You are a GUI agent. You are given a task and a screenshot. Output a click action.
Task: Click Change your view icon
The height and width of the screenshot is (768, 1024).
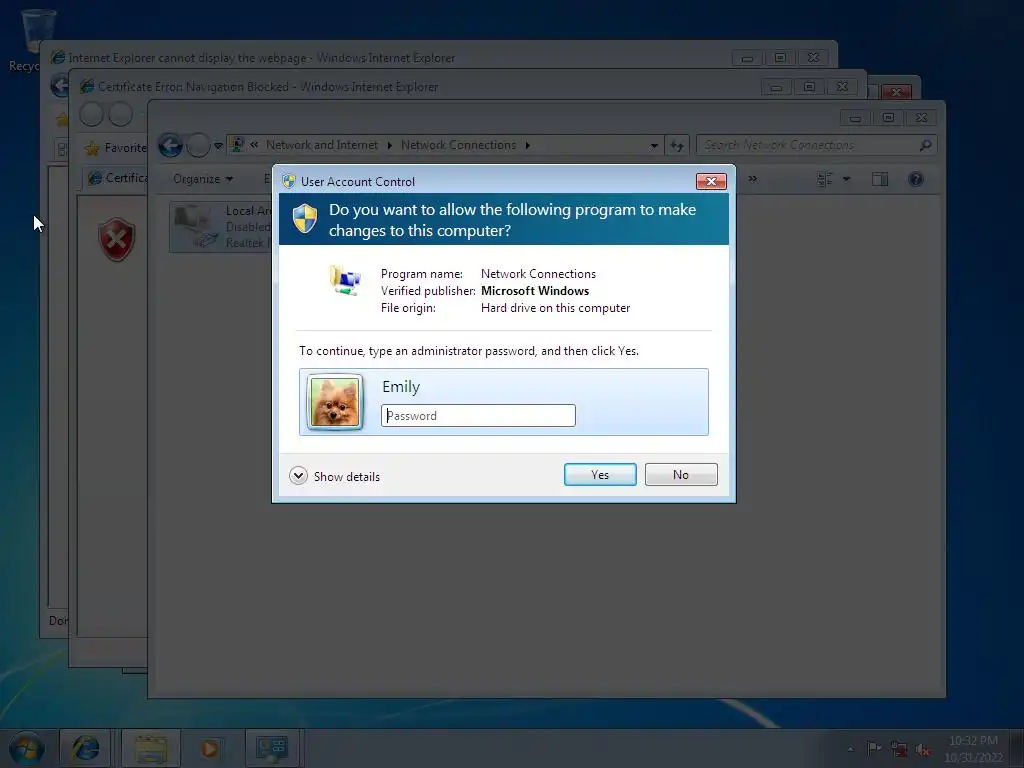pyautogui.click(x=825, y=179)
